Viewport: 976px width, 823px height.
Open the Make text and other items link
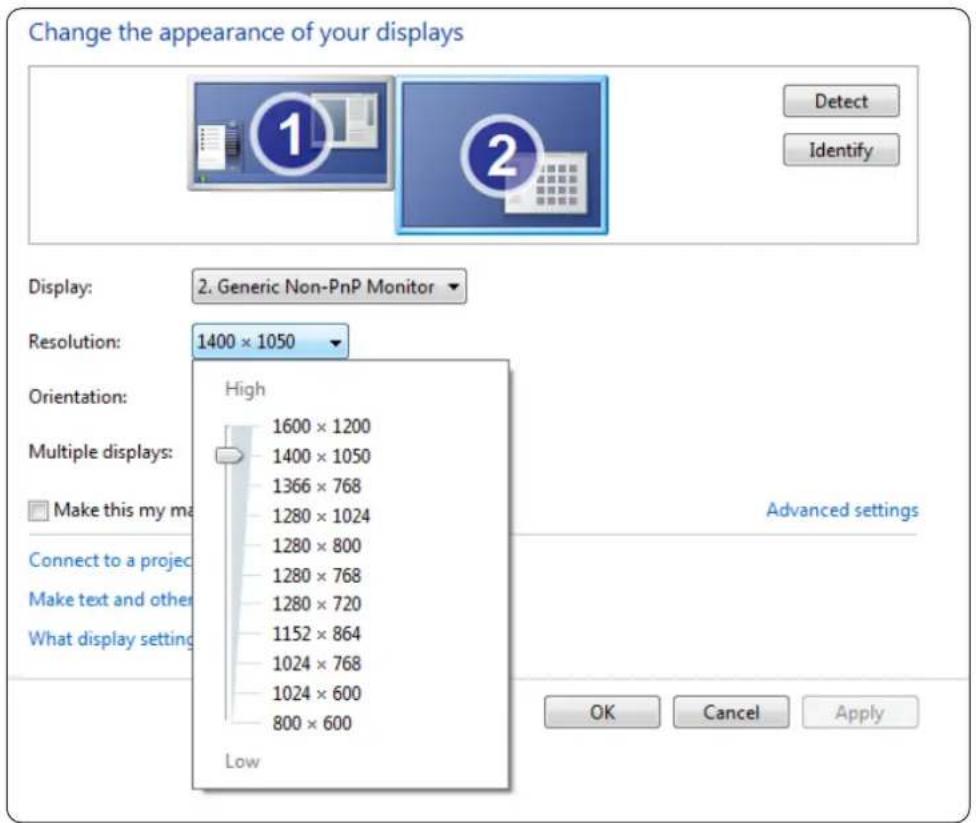(110, 600)
